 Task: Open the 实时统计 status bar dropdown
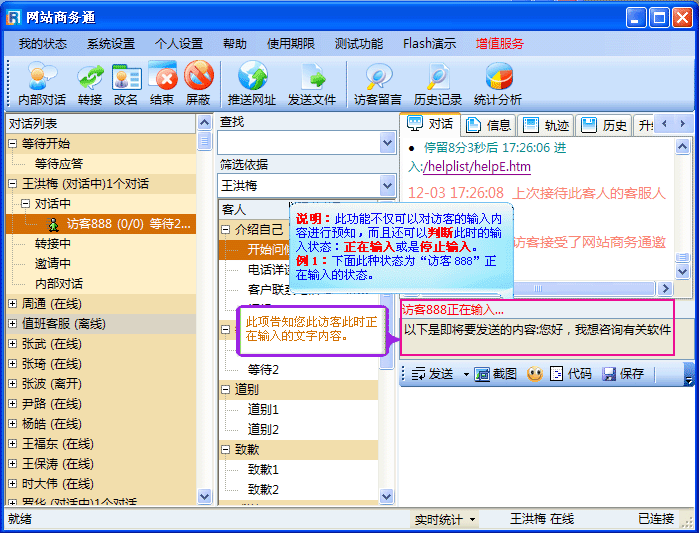(x=445, y=519)
